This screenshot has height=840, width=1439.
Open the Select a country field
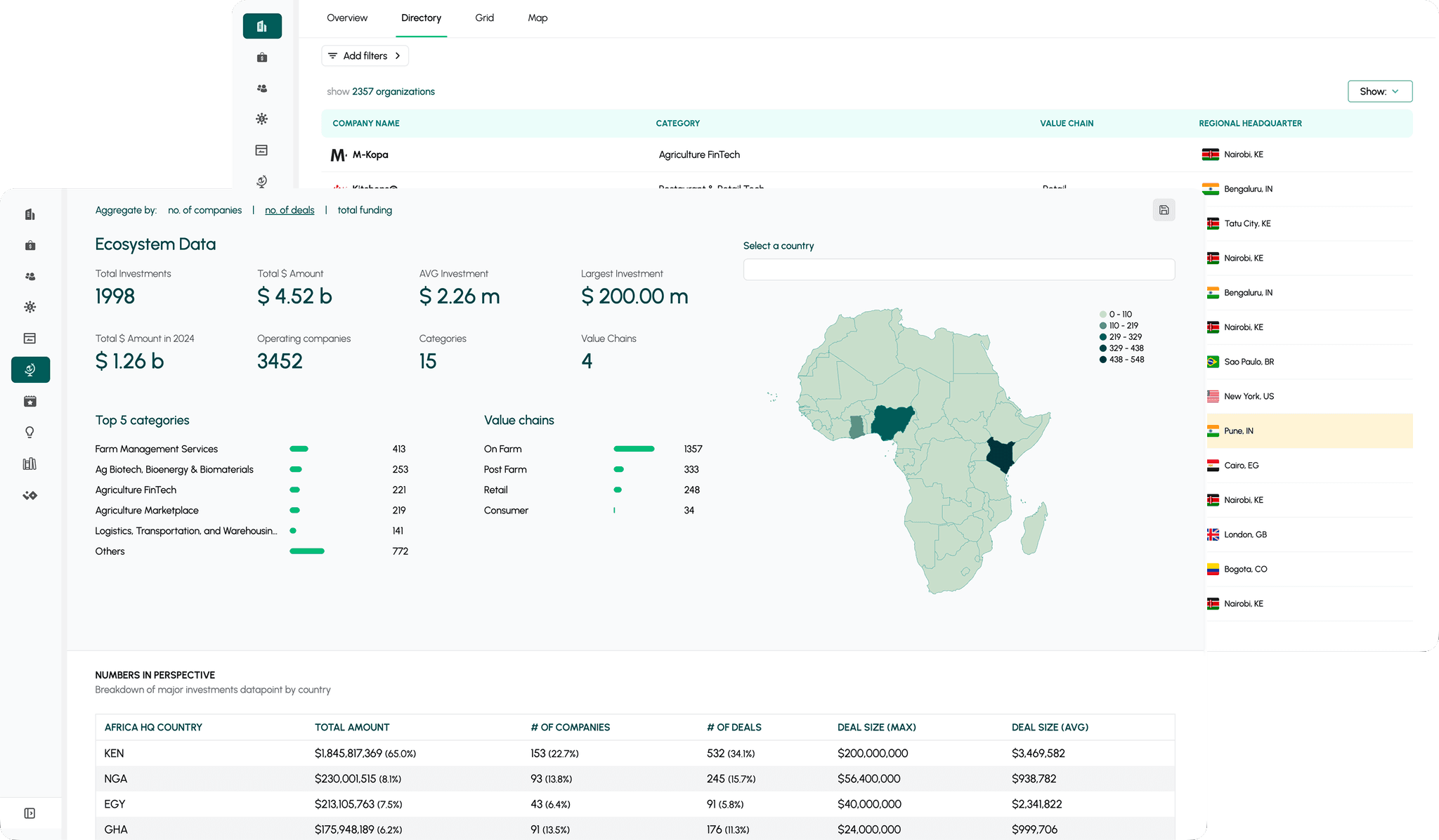(958, 269)
